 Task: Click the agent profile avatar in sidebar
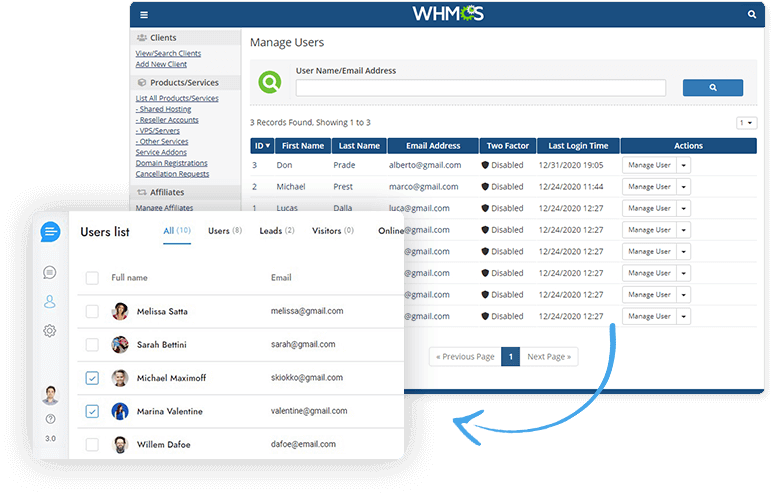50,395
